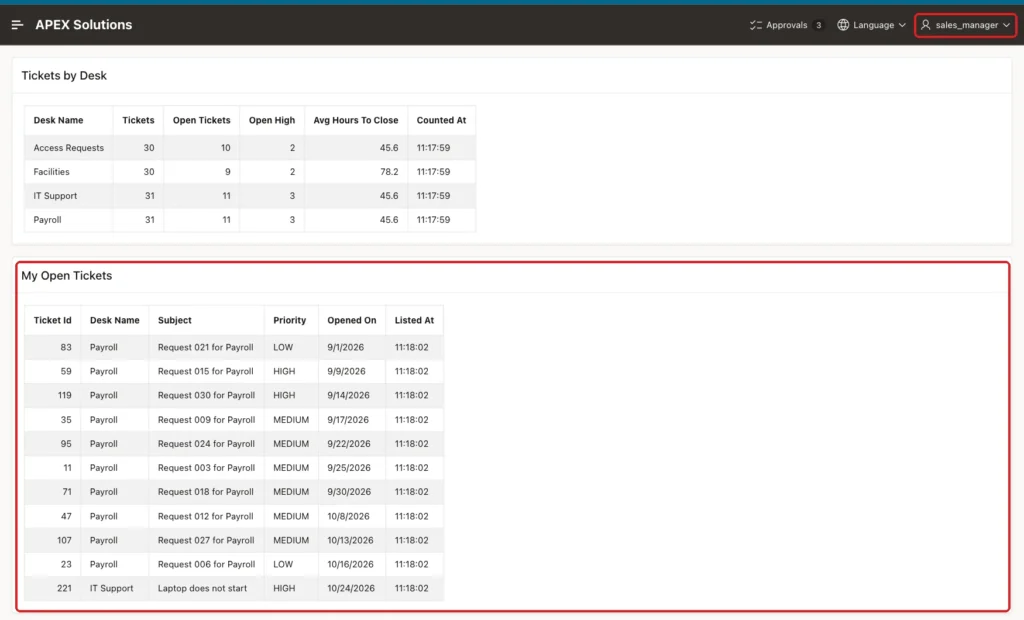Click the 10/24/2026 opened date
This screenshot has width=1024, height=620.
point(351,588)
